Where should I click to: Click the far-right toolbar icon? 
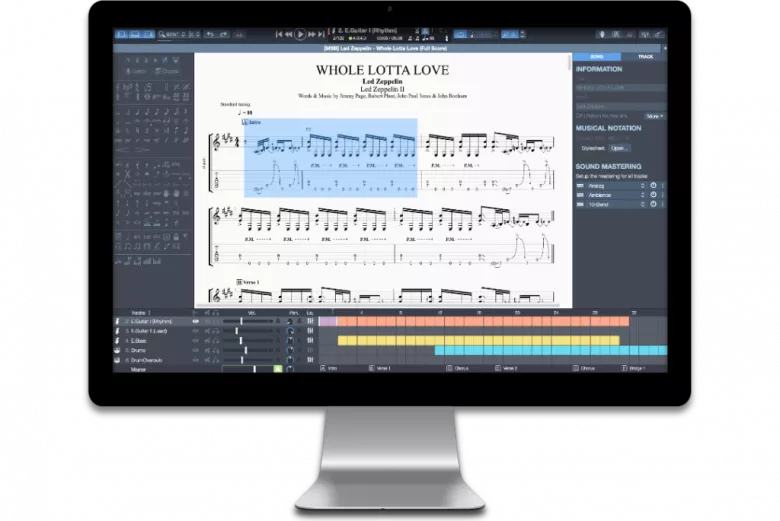(658, 34)
